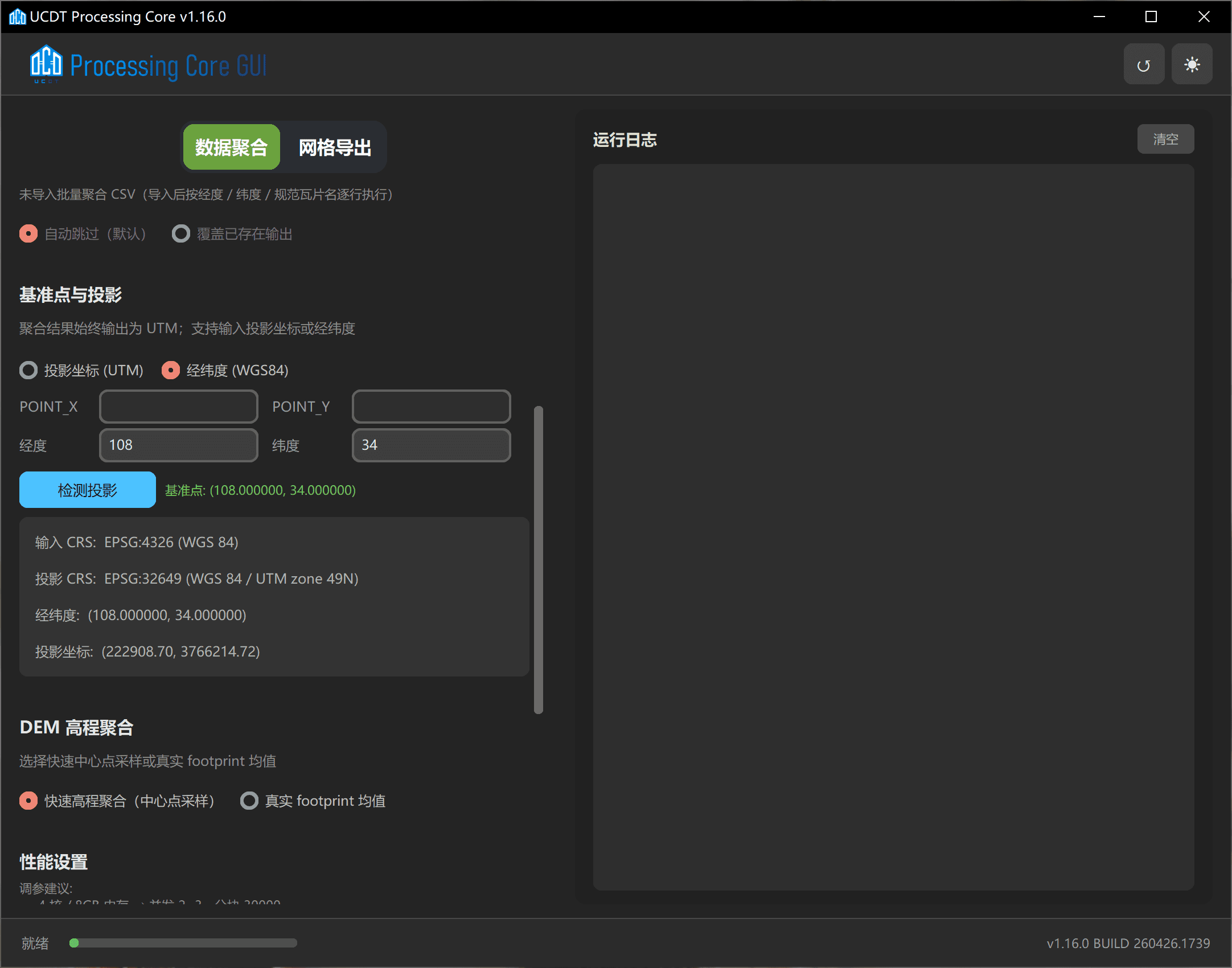The width and height of the screenshot is (1232, 968).
Task: Switch to the 数据聚合 tab
Action: [231, 147]
